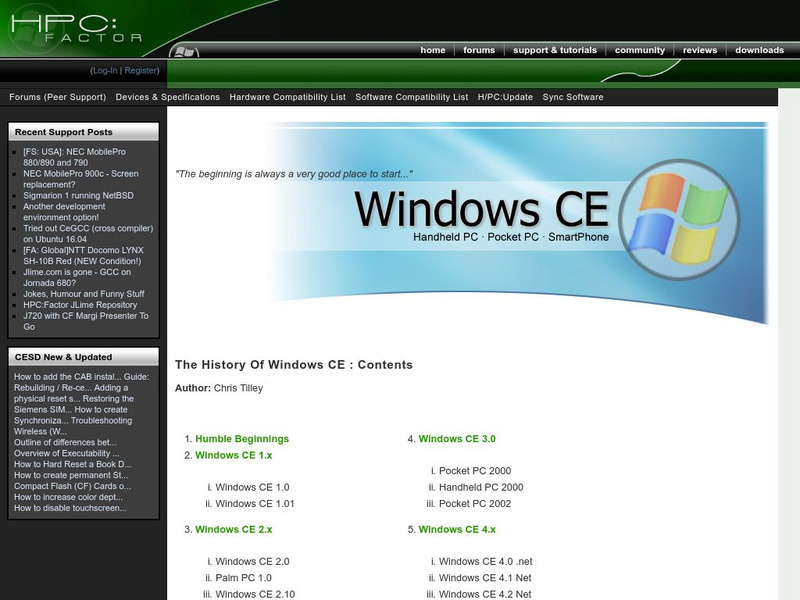This screenshot has width=800, height=600.
Task: Open How to add the CAB instal... article
Action: [68, 377]
